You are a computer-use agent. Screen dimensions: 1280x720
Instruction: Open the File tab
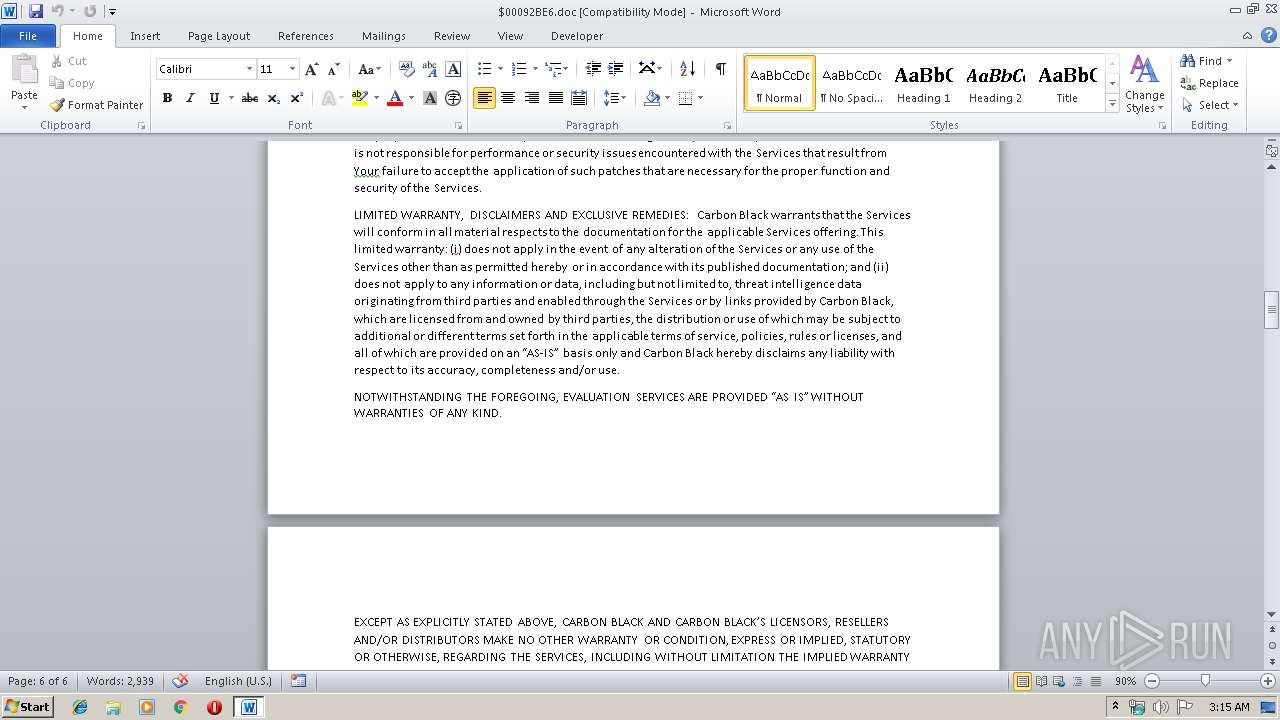(28, 36)
